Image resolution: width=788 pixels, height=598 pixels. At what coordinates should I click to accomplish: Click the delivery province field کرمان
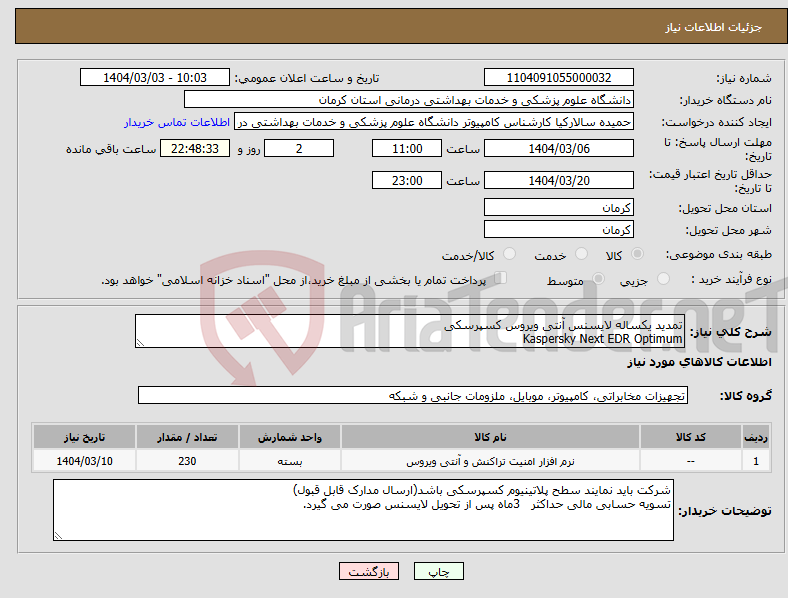tap(559, 207)
